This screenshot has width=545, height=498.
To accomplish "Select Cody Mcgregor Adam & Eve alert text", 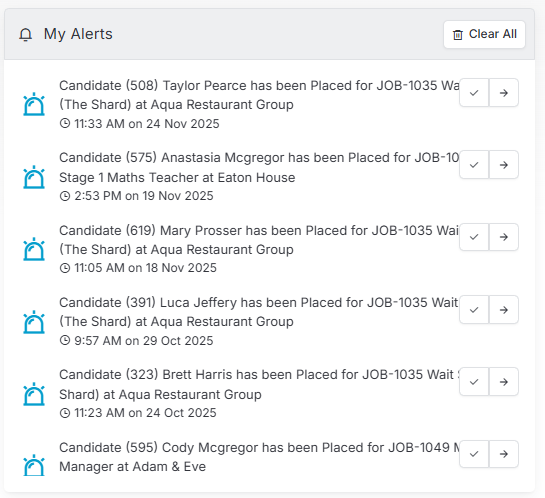I will pos(259,457).
